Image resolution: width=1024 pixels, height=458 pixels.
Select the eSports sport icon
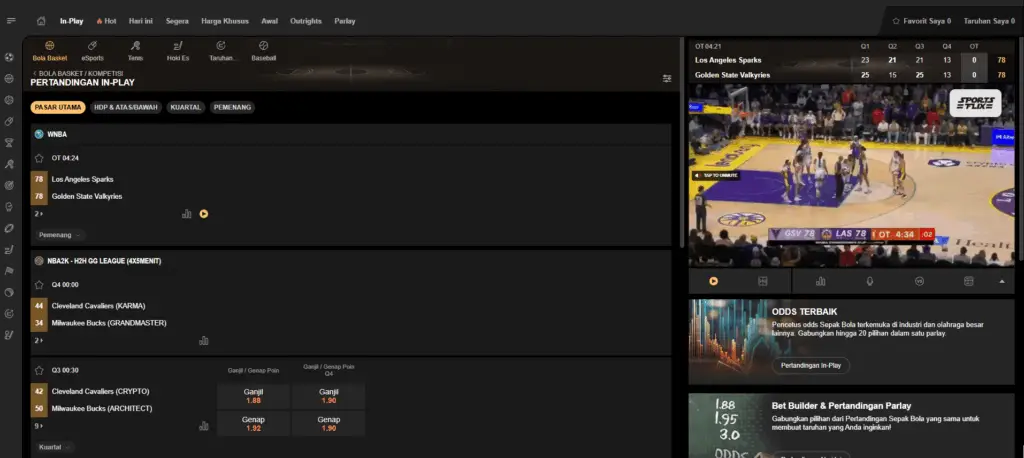[91, 50]
